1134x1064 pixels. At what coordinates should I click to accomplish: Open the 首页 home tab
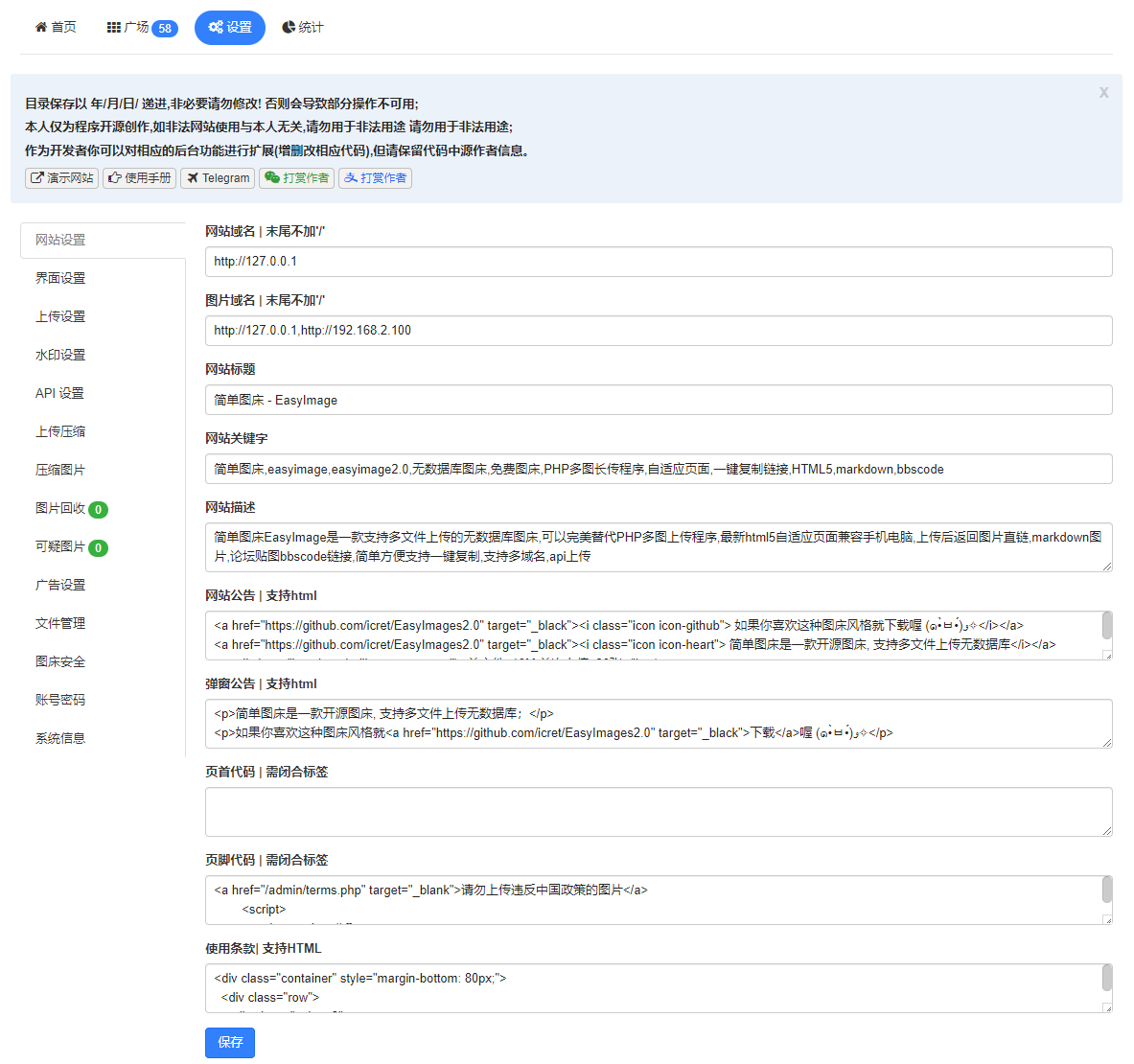56,28
